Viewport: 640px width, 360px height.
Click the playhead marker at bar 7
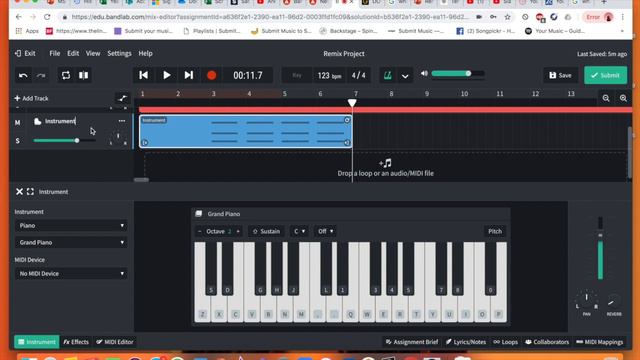[352, 102]
